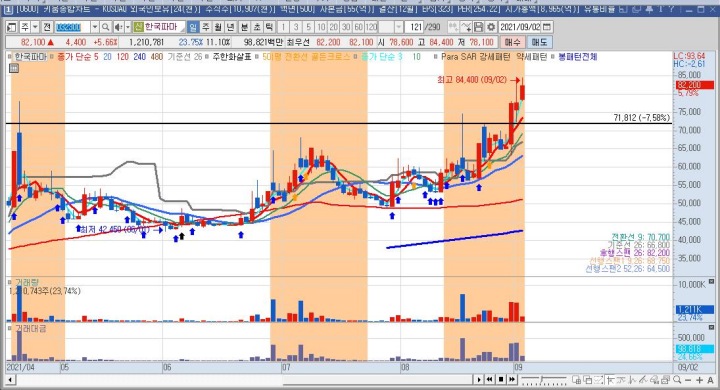Click the first overlapping-windows icon at bottom

[x=576, y=380]
